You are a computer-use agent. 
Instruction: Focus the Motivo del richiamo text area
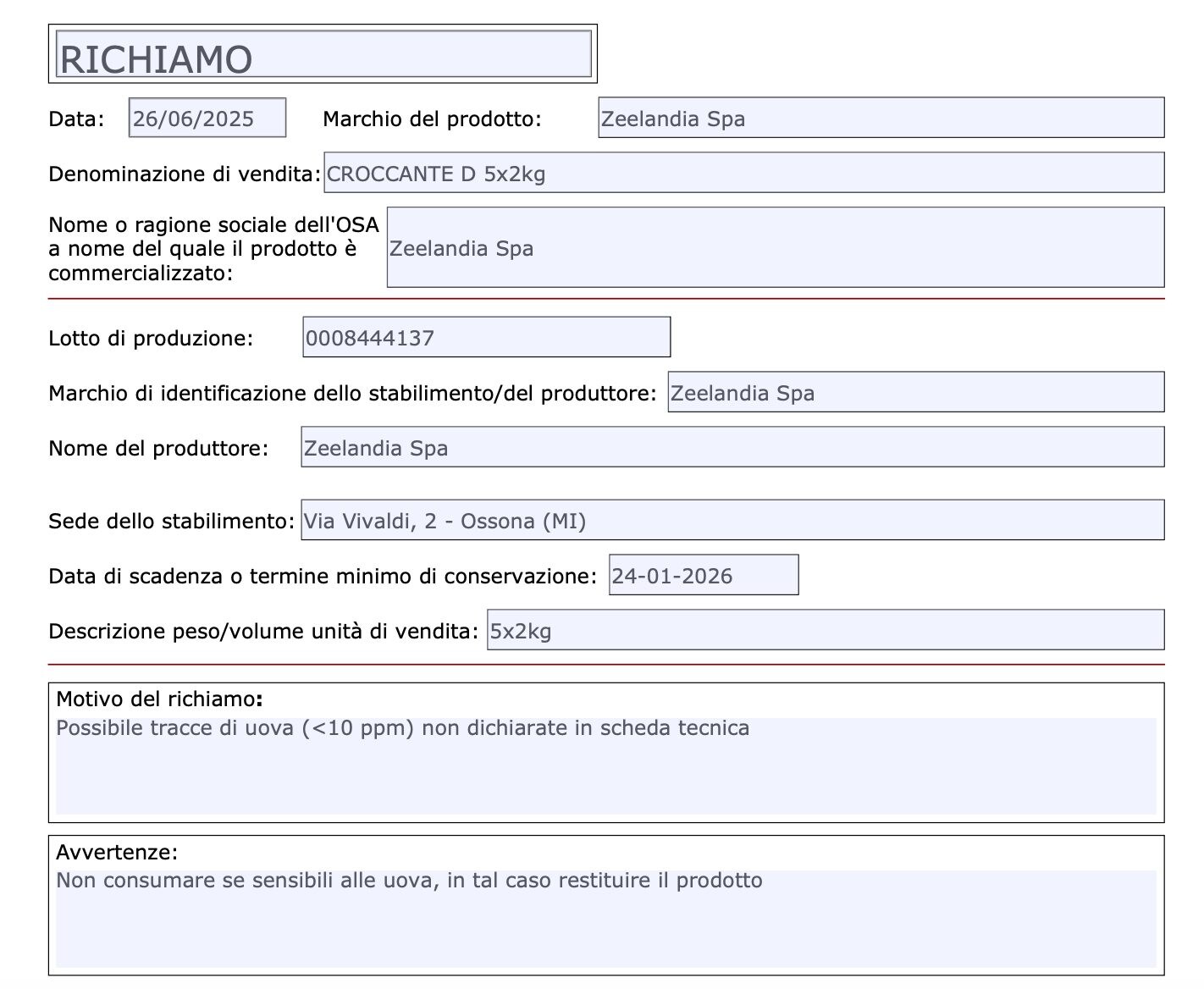pyautogui.click(x=605, y=765)
